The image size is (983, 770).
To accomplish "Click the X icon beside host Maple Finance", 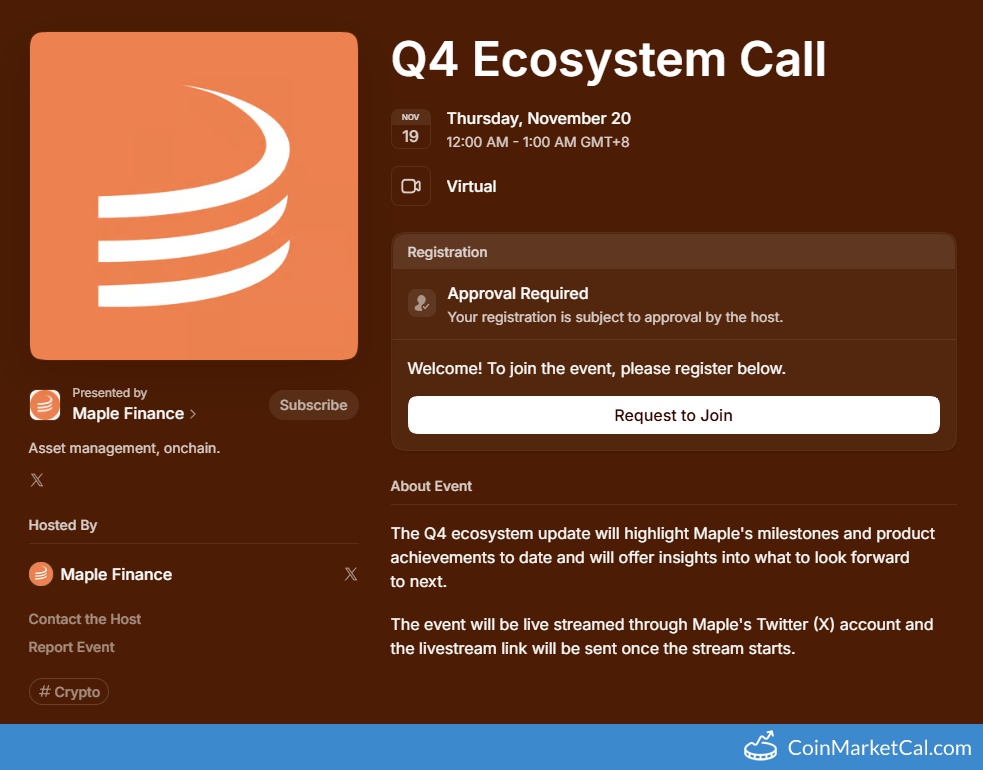I will click(x=351, y=573).
